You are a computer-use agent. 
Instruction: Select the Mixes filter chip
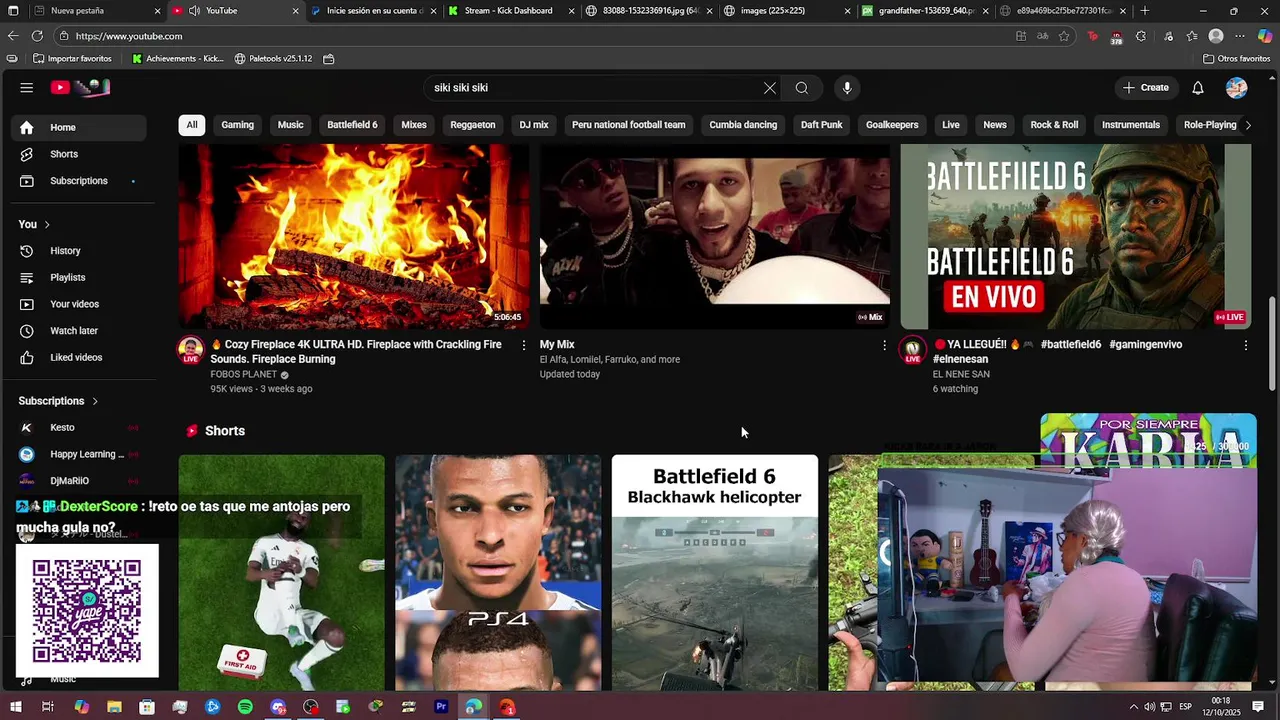[x=414, y=125]
